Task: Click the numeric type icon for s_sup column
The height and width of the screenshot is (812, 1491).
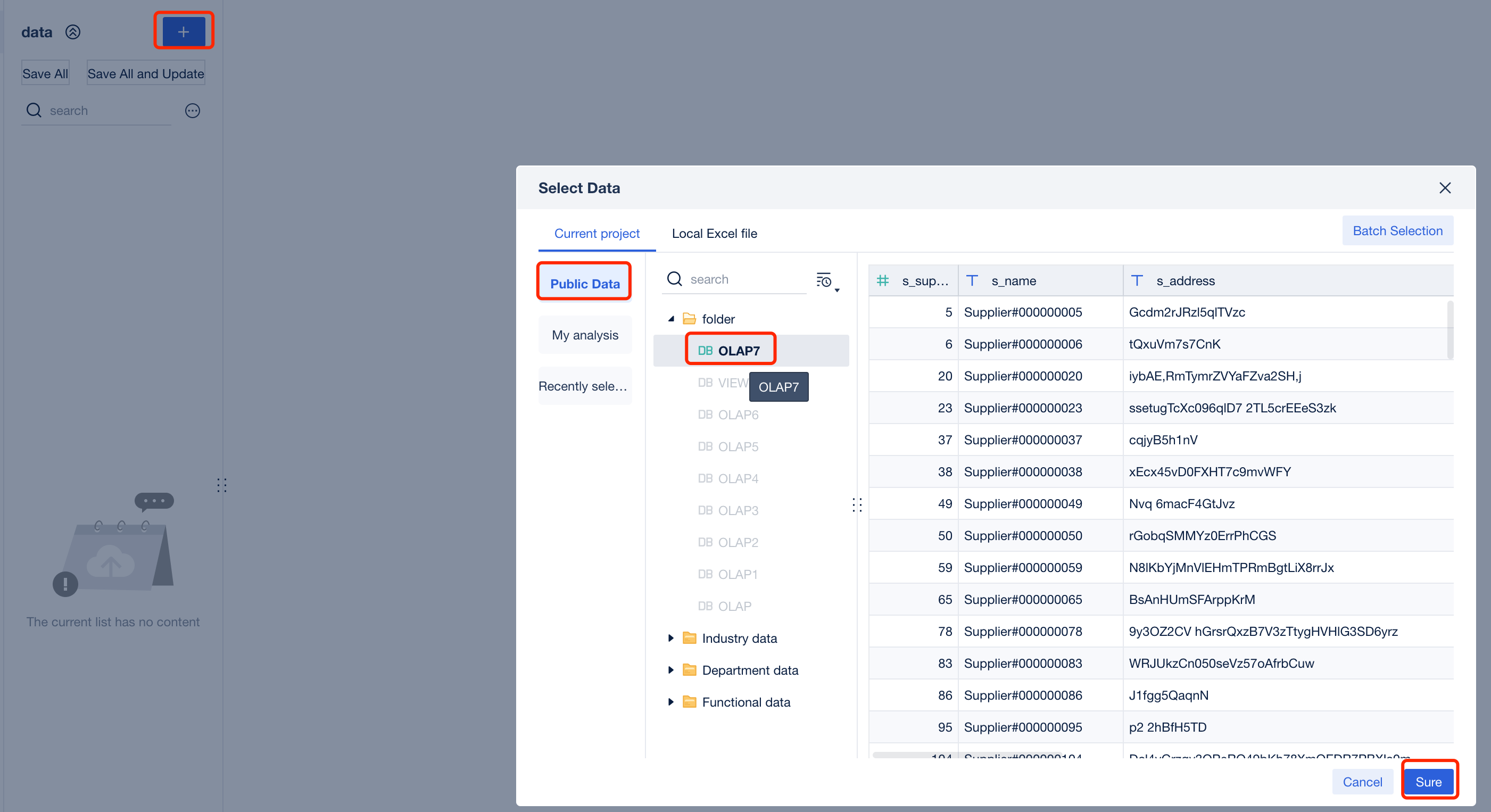Action: click(882, 281)
